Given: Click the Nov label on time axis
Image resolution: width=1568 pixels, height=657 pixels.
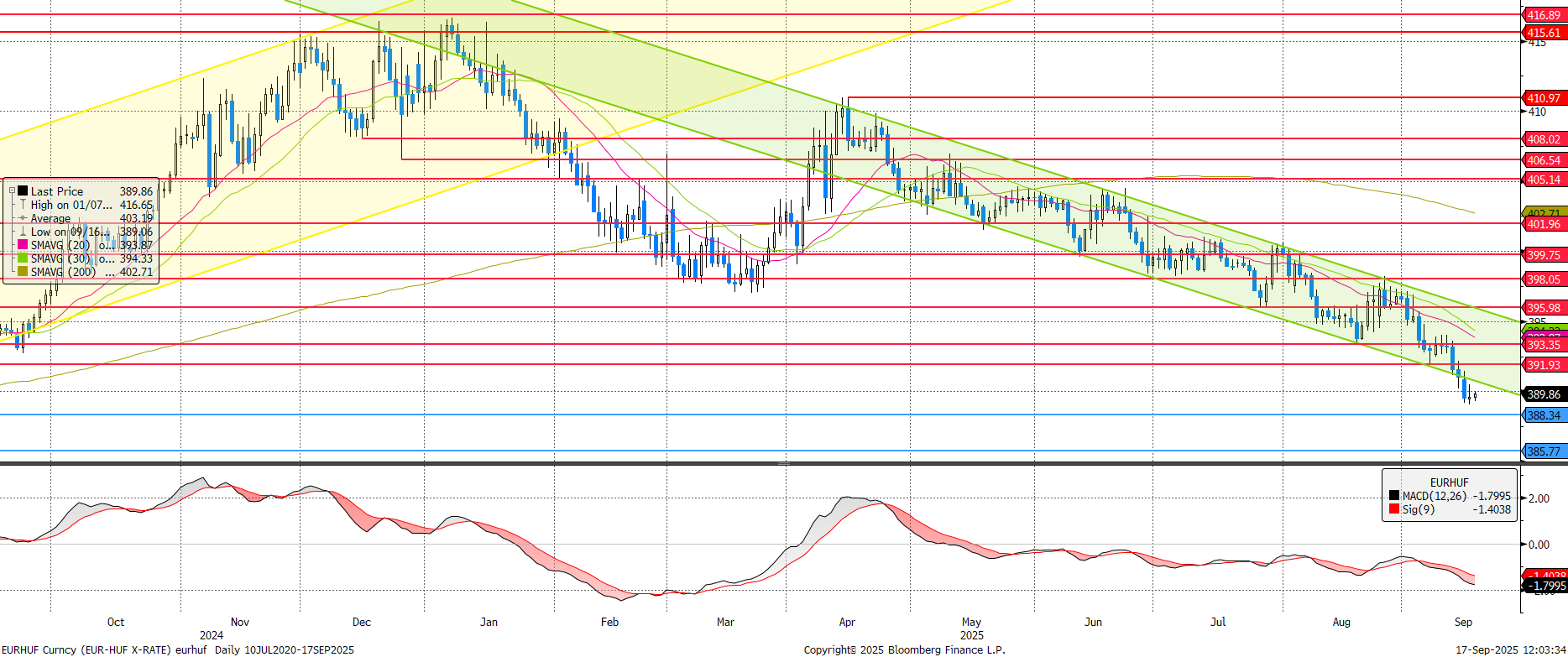Looking at the screenshot, I should (x=240, y=622).
